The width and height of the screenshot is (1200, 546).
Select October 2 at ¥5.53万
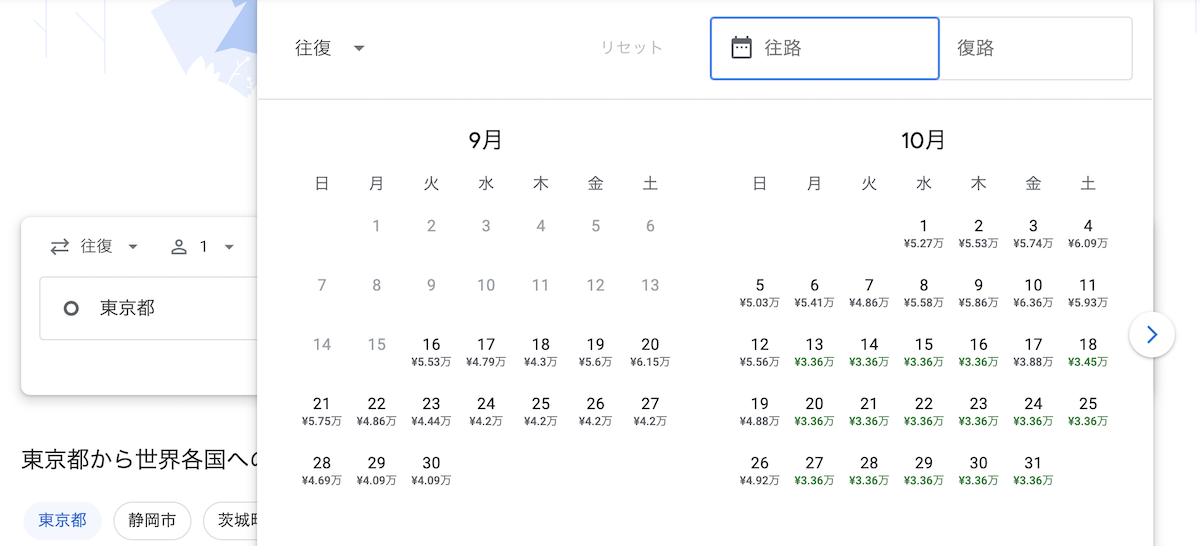(x=978, y=233)
